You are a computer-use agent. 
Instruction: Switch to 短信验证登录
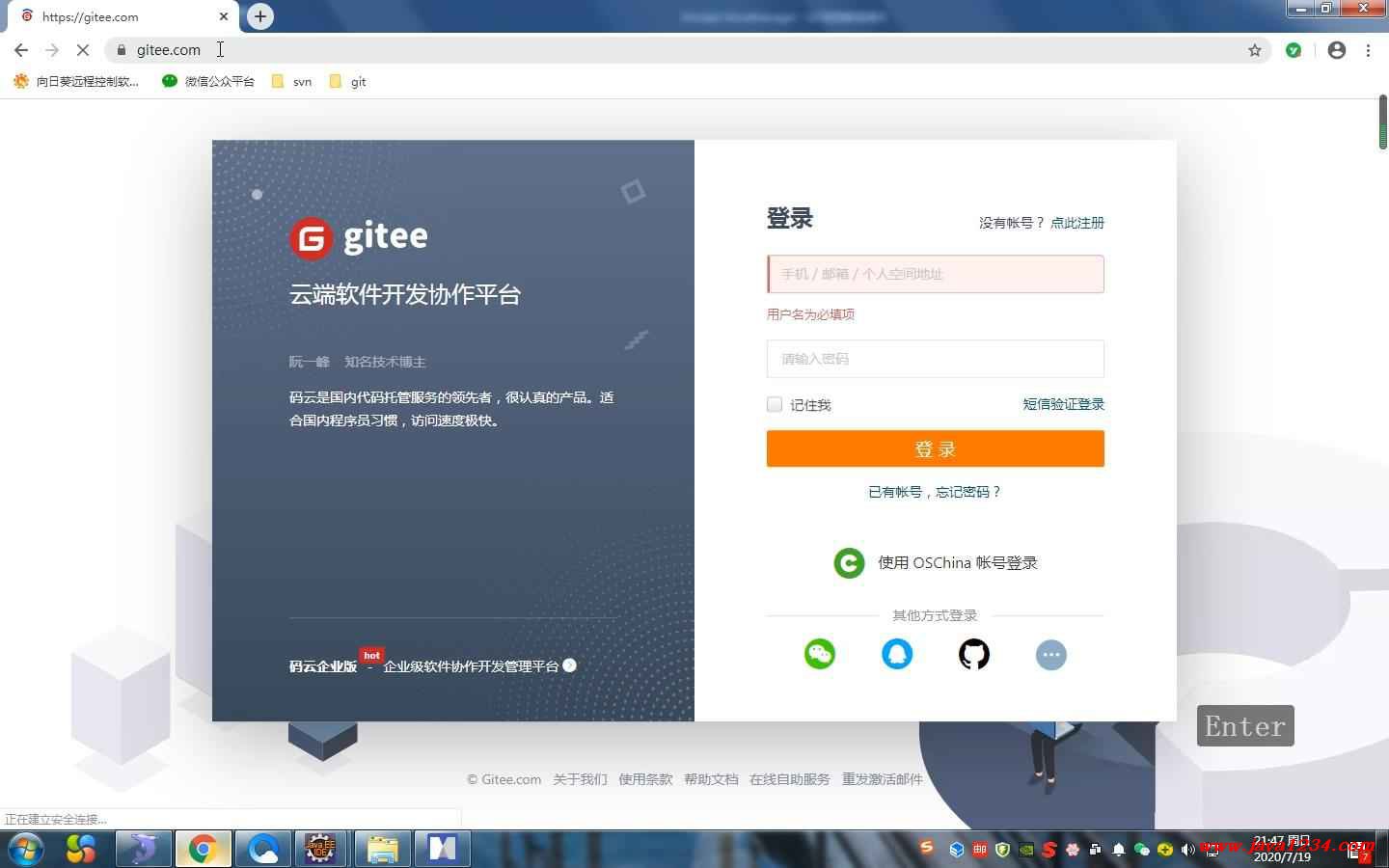pos(1064,404)
